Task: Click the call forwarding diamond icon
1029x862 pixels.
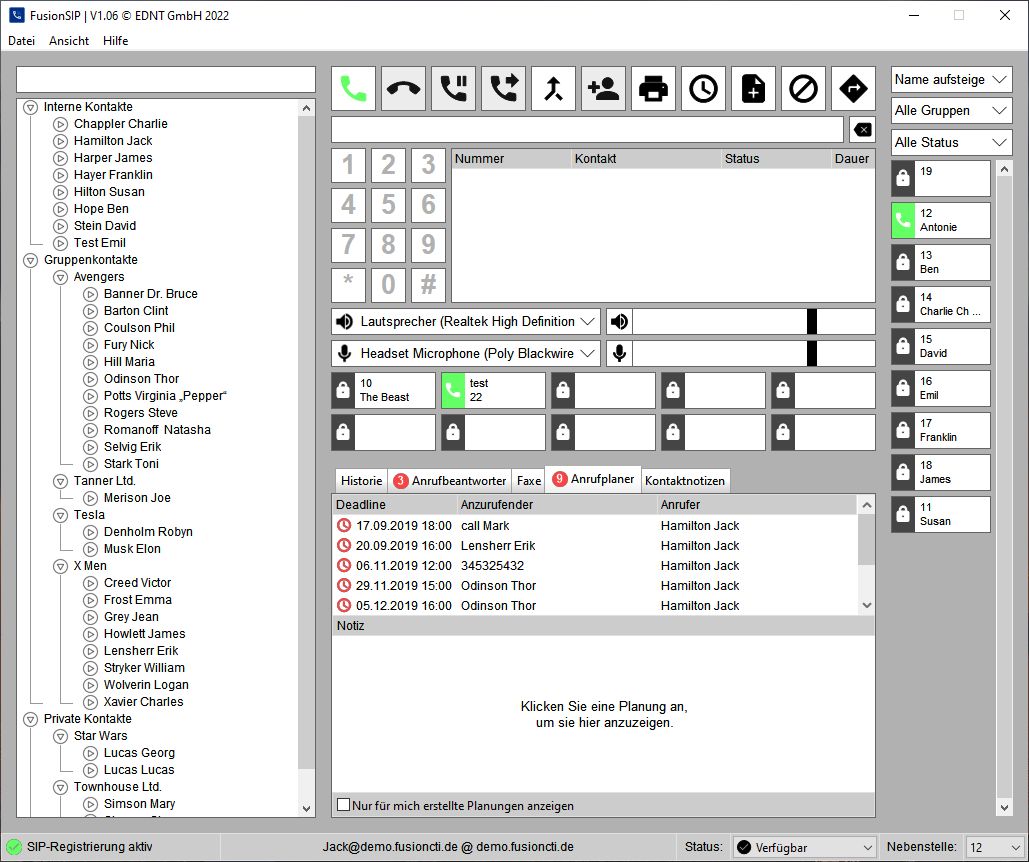Action: point(852,89)
